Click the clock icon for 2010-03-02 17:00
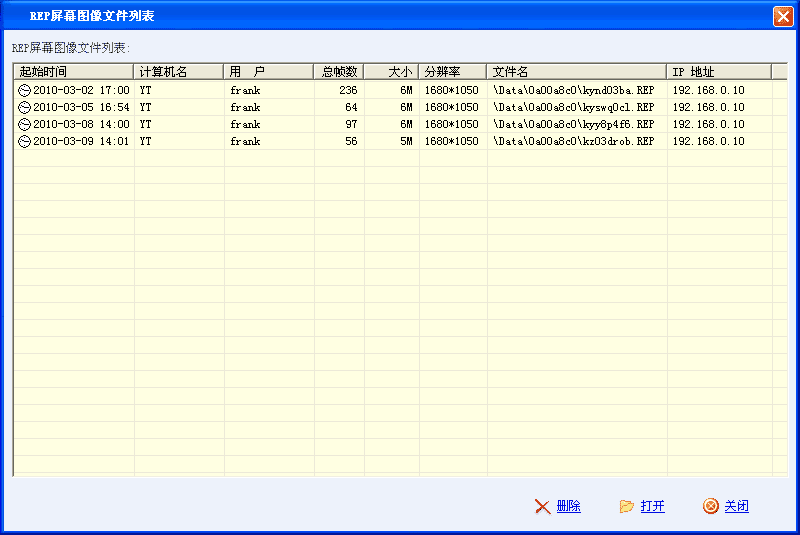 click(25, 90)
